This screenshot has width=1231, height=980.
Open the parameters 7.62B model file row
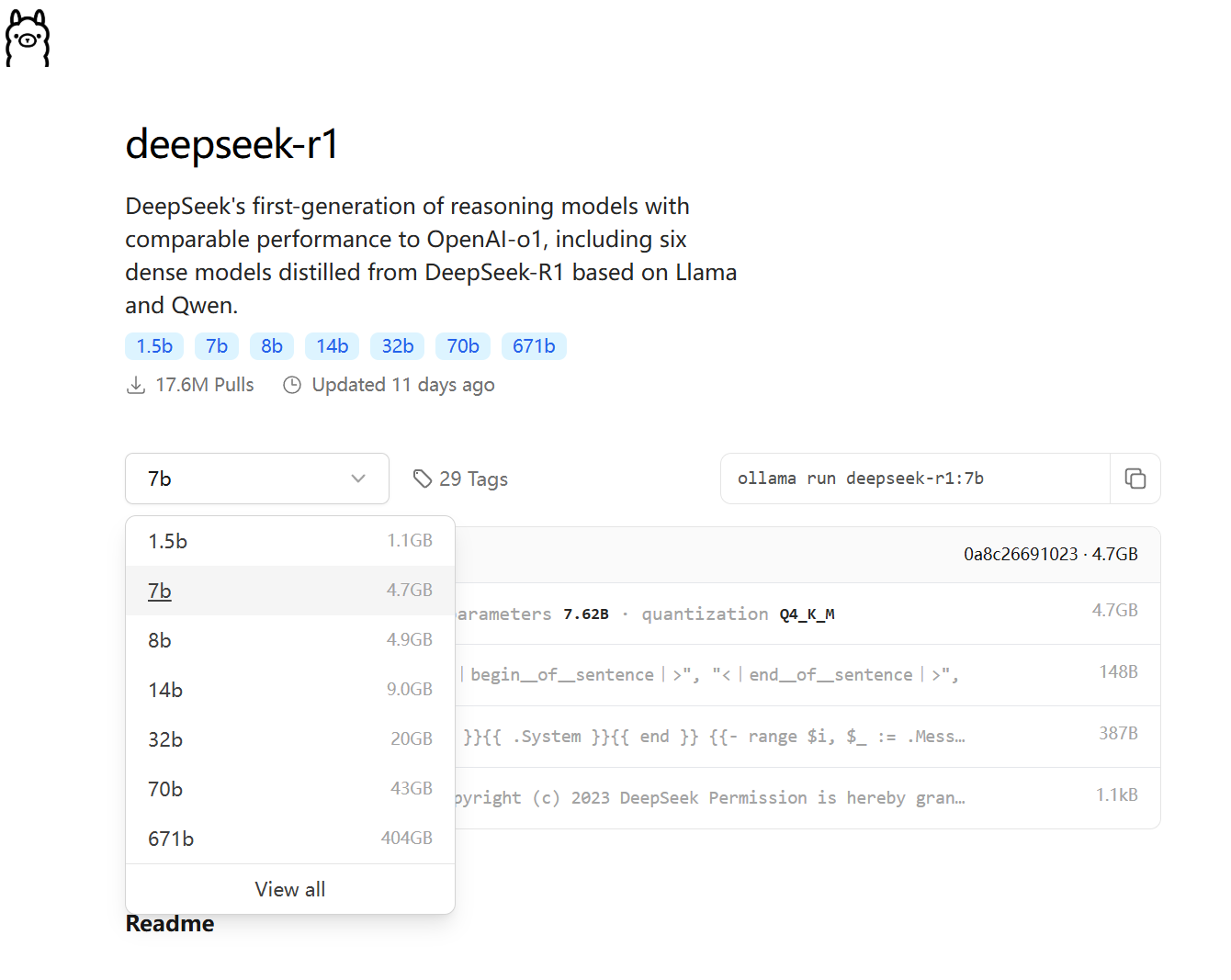(807, 614)
